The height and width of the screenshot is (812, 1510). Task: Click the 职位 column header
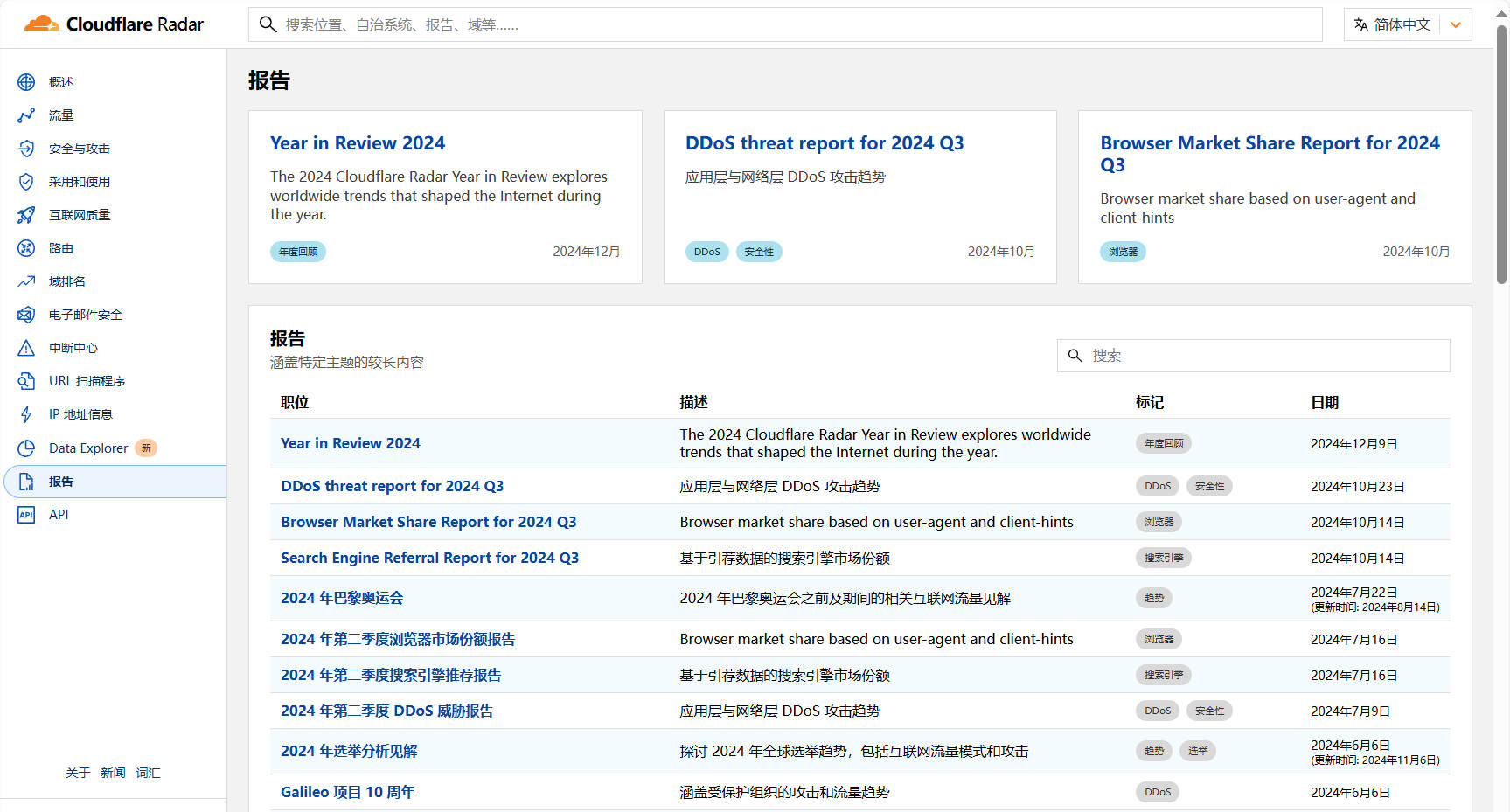click(295, 402)
